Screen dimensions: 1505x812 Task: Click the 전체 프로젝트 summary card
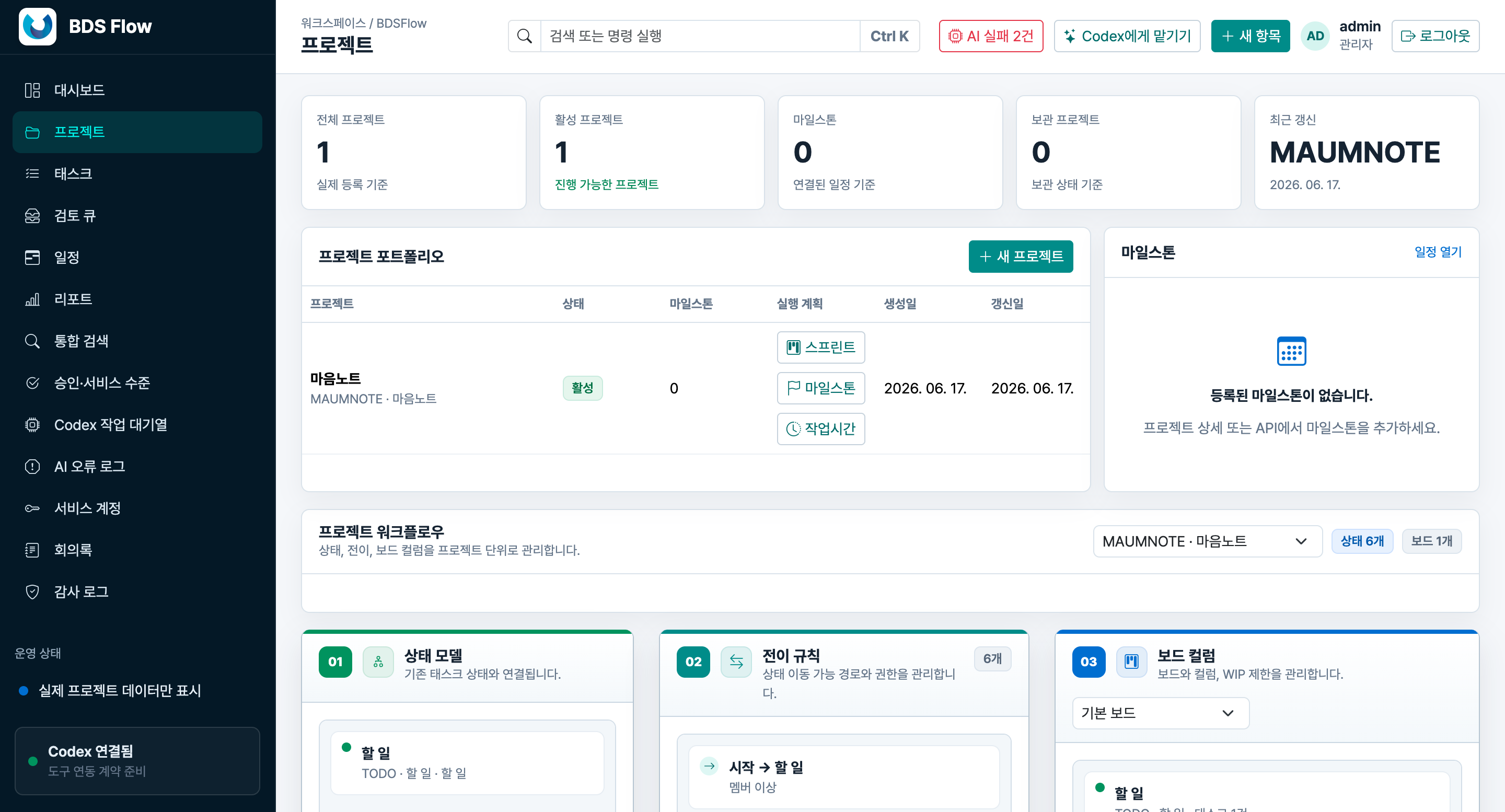414,153
